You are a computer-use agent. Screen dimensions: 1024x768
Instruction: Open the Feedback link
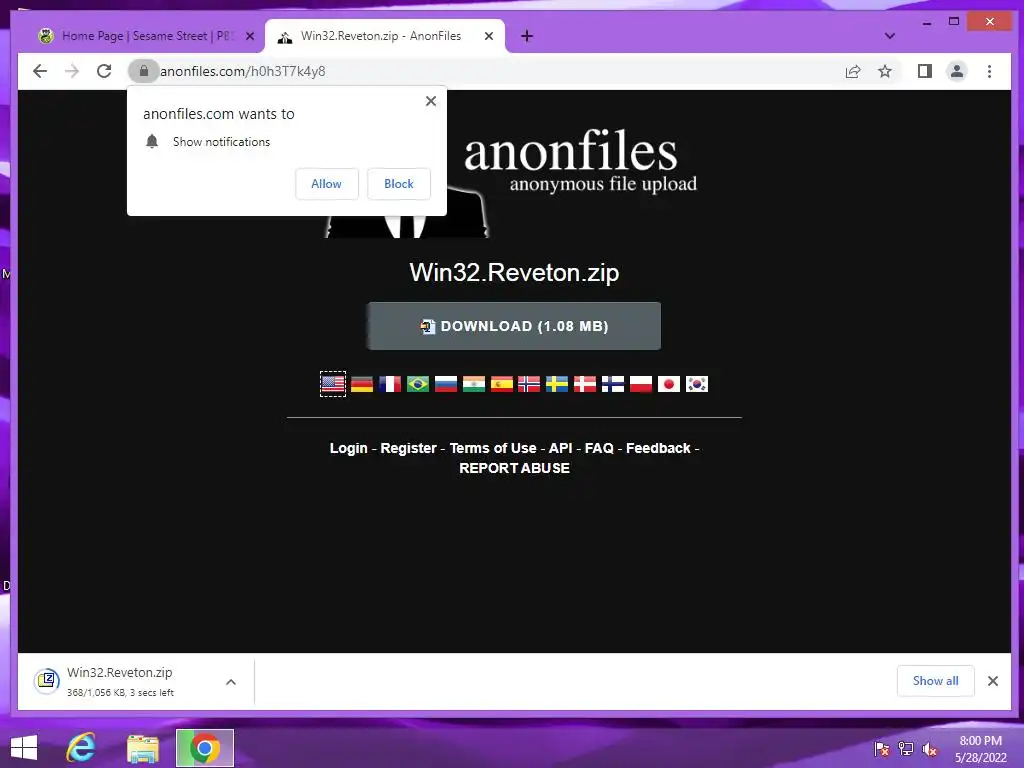coord(658,449)
